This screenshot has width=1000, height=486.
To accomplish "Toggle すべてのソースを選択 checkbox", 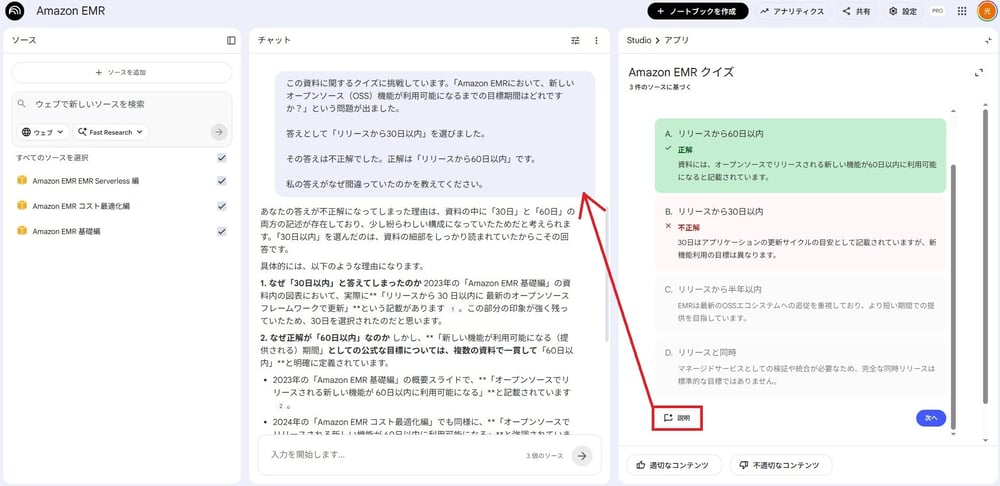I will 222,158.
